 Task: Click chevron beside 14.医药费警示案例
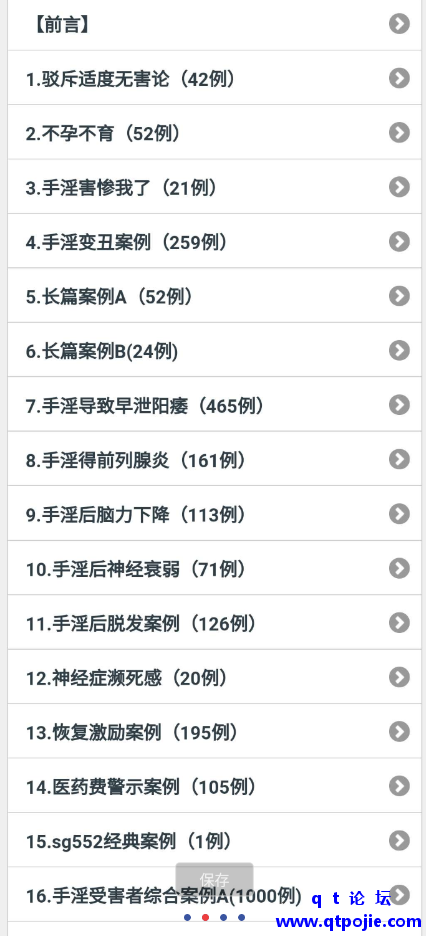pos(399,786)
